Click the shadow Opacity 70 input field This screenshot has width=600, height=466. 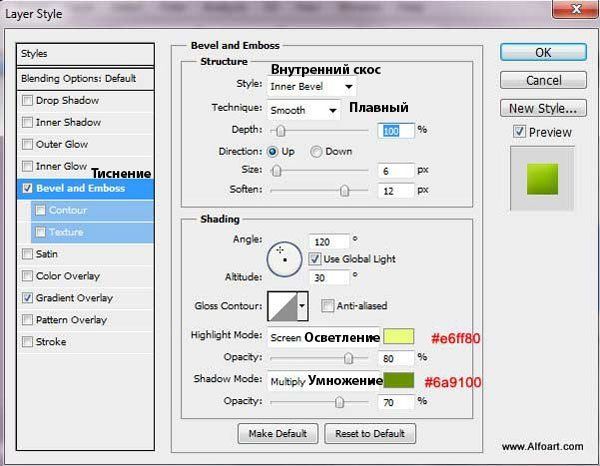pyautogui.click(x=396, y=402)
